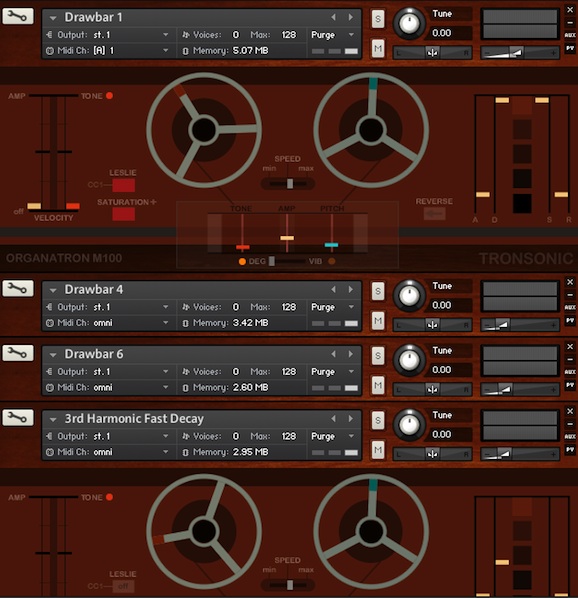Toggle the SATURATION+ red switch

coord(123,214)
